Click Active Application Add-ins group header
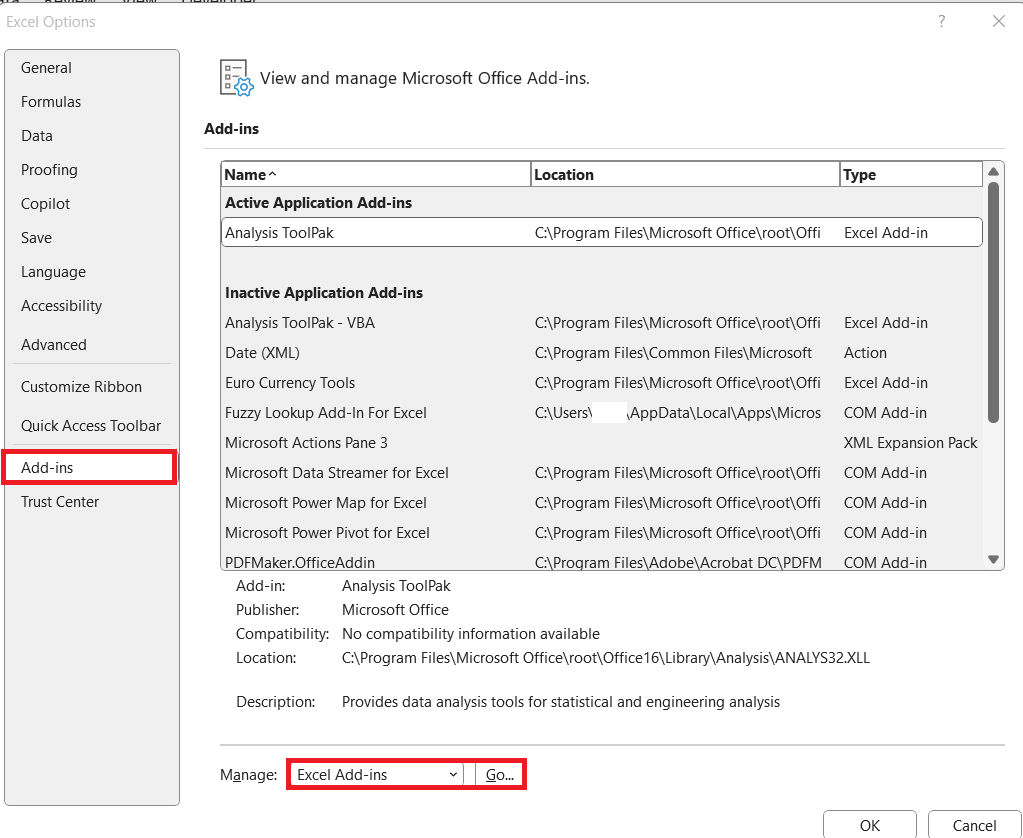The image size is (1023, 838). 318,203
